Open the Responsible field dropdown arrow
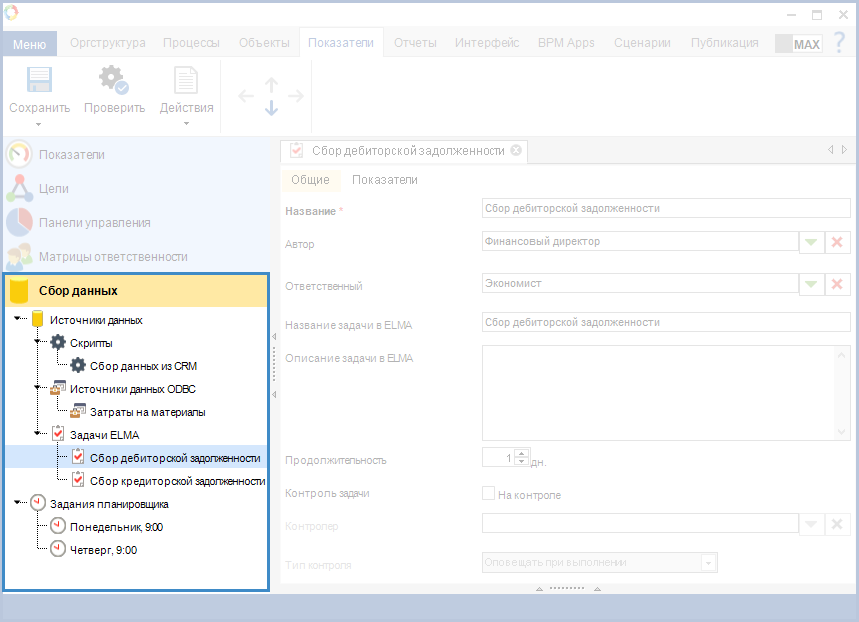This screenshot has height=622, width=859. click(x=811, y=284)
